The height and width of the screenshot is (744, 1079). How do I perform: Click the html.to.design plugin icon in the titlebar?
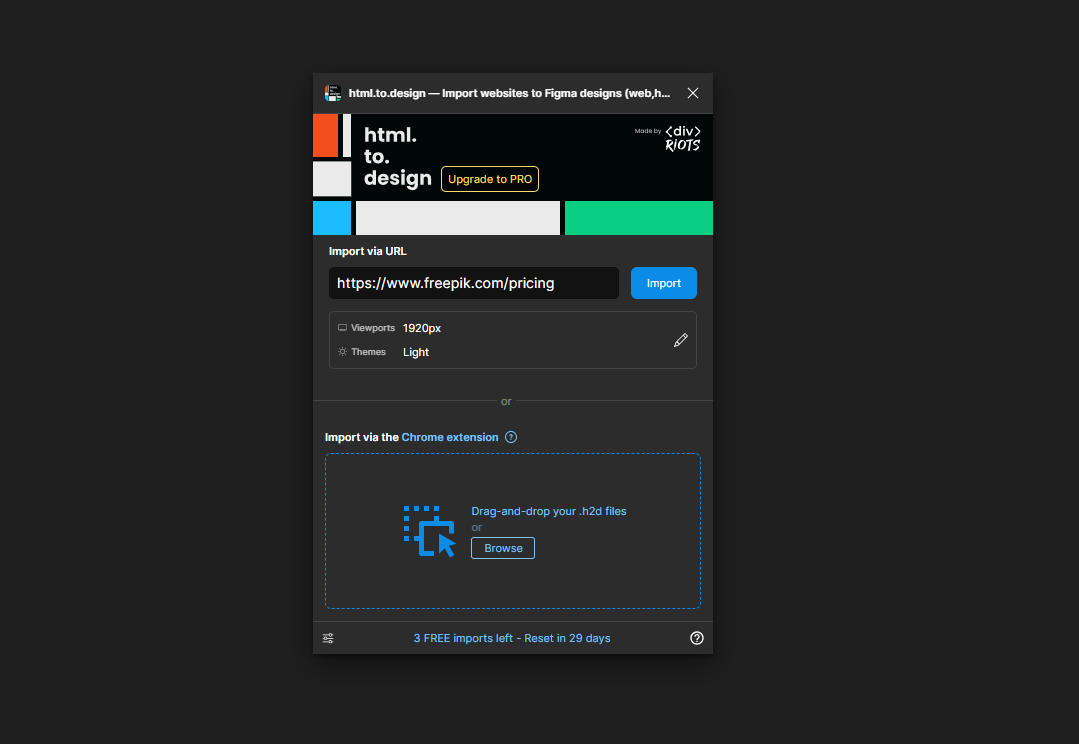click(332, 92)
